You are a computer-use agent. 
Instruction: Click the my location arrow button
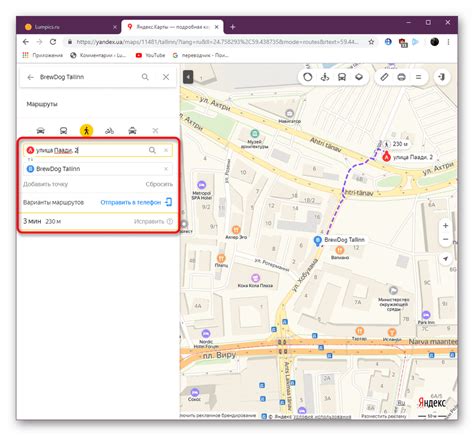(445, 259)
